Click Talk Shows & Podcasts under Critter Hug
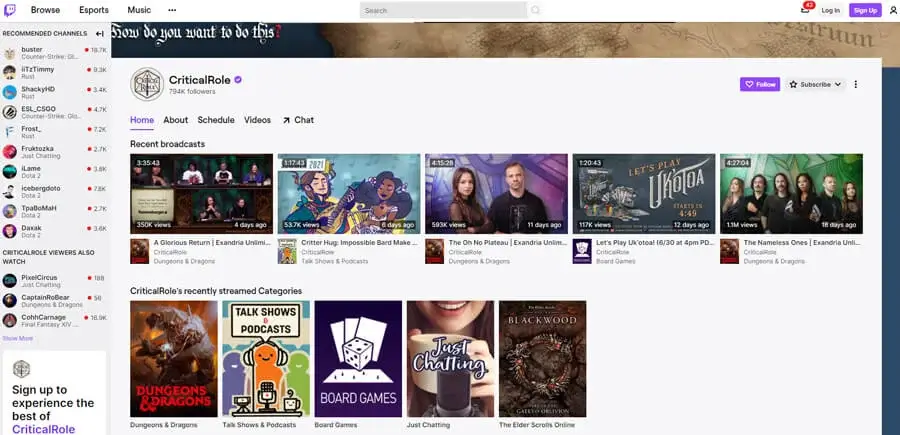Image resolution: width=900 pixels, height=435 pixels. 333,261
